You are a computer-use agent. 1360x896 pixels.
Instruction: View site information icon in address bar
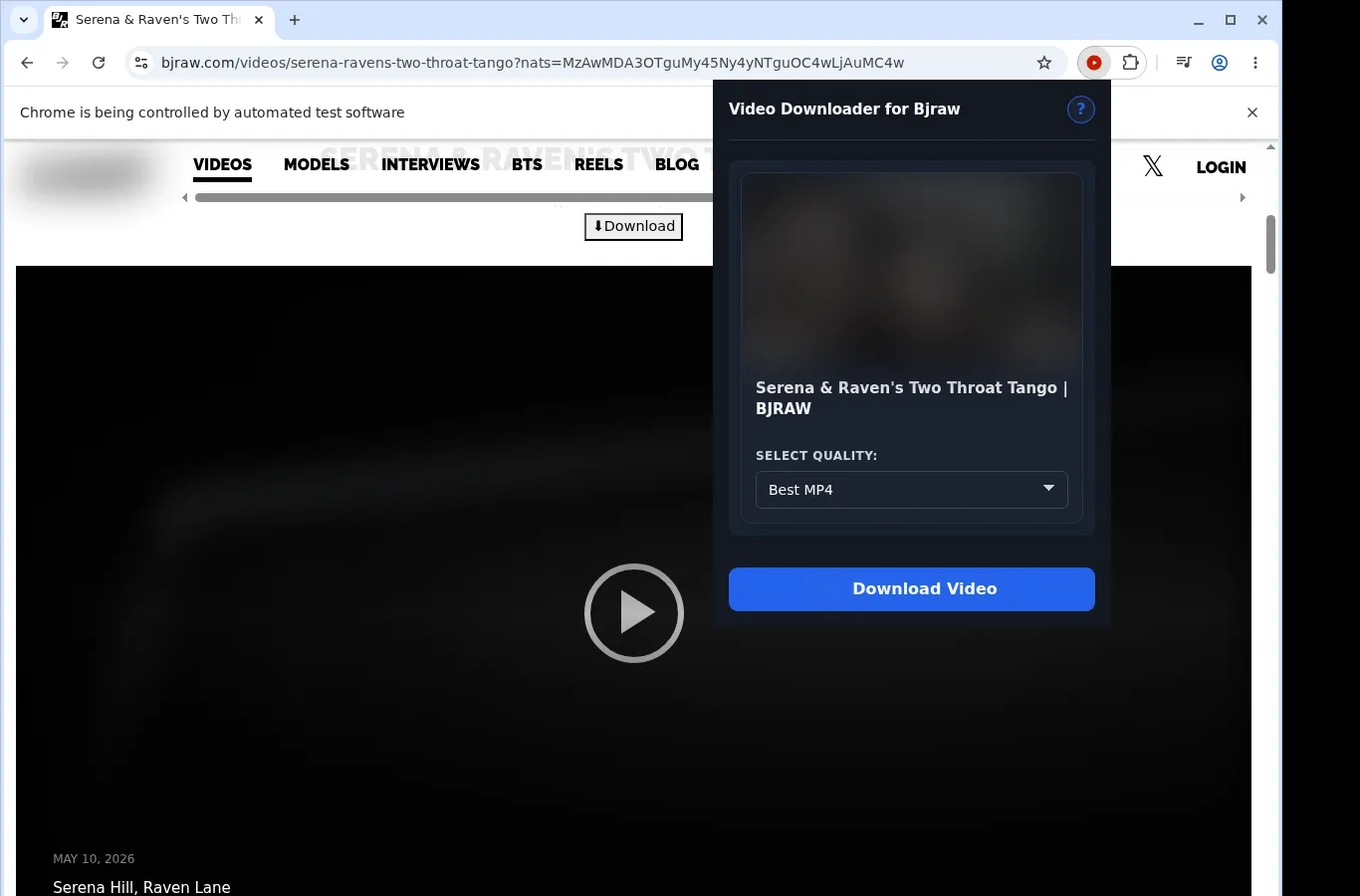[x=141, y=63]
